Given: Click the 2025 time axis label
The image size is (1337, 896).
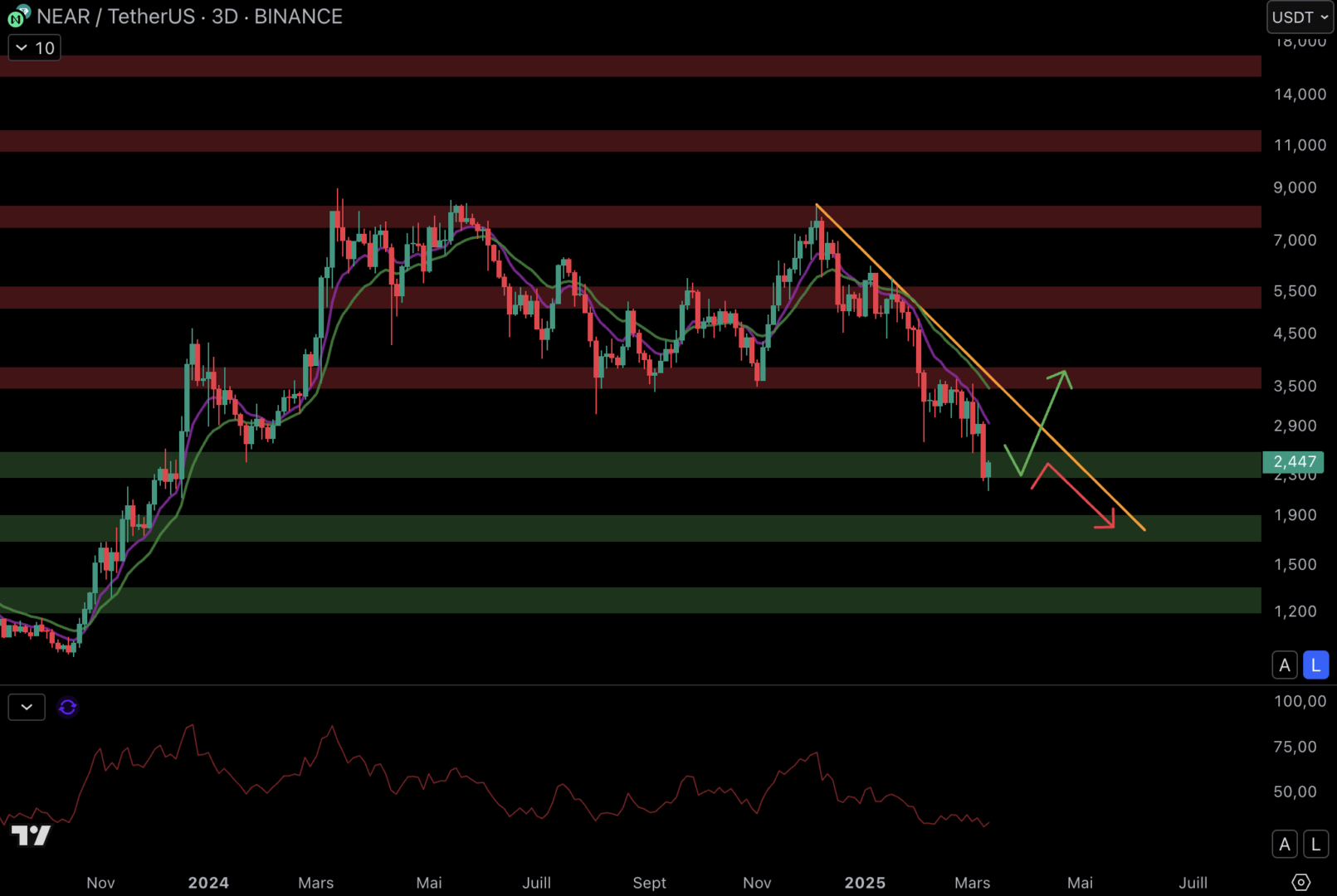Looking at the screenshot, I should point(865,883).
